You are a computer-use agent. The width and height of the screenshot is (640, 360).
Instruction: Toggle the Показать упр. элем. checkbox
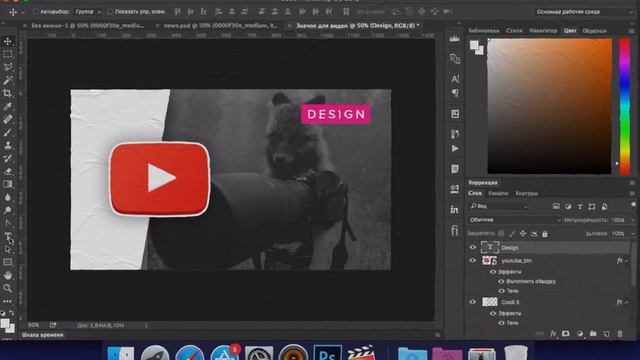(109, 12)
